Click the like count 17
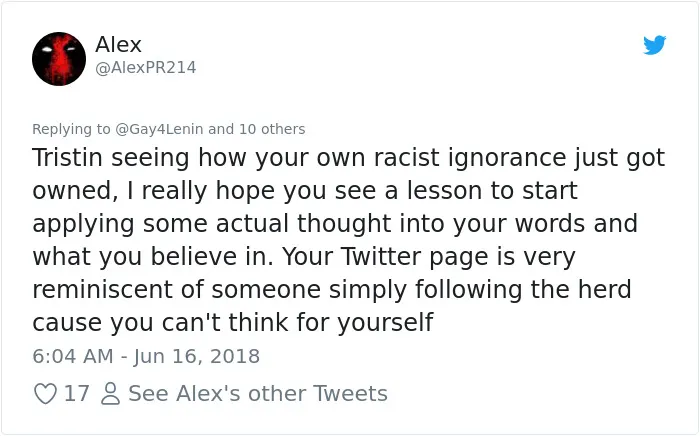This screenshot has width=700, height=436. [x=76, y=394]
